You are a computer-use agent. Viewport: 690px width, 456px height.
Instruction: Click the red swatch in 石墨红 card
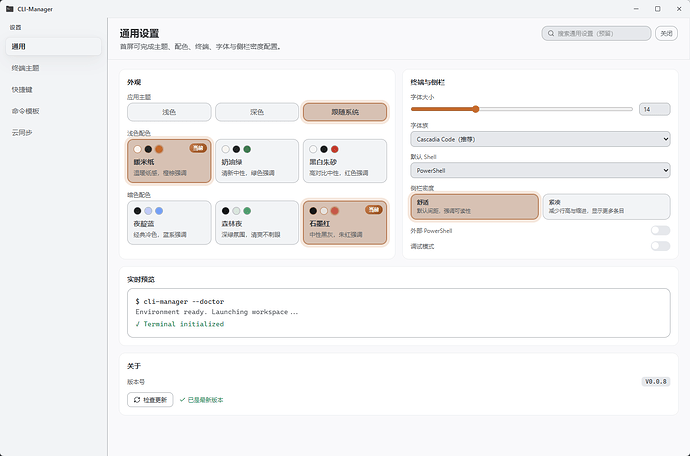coord(334,211)
